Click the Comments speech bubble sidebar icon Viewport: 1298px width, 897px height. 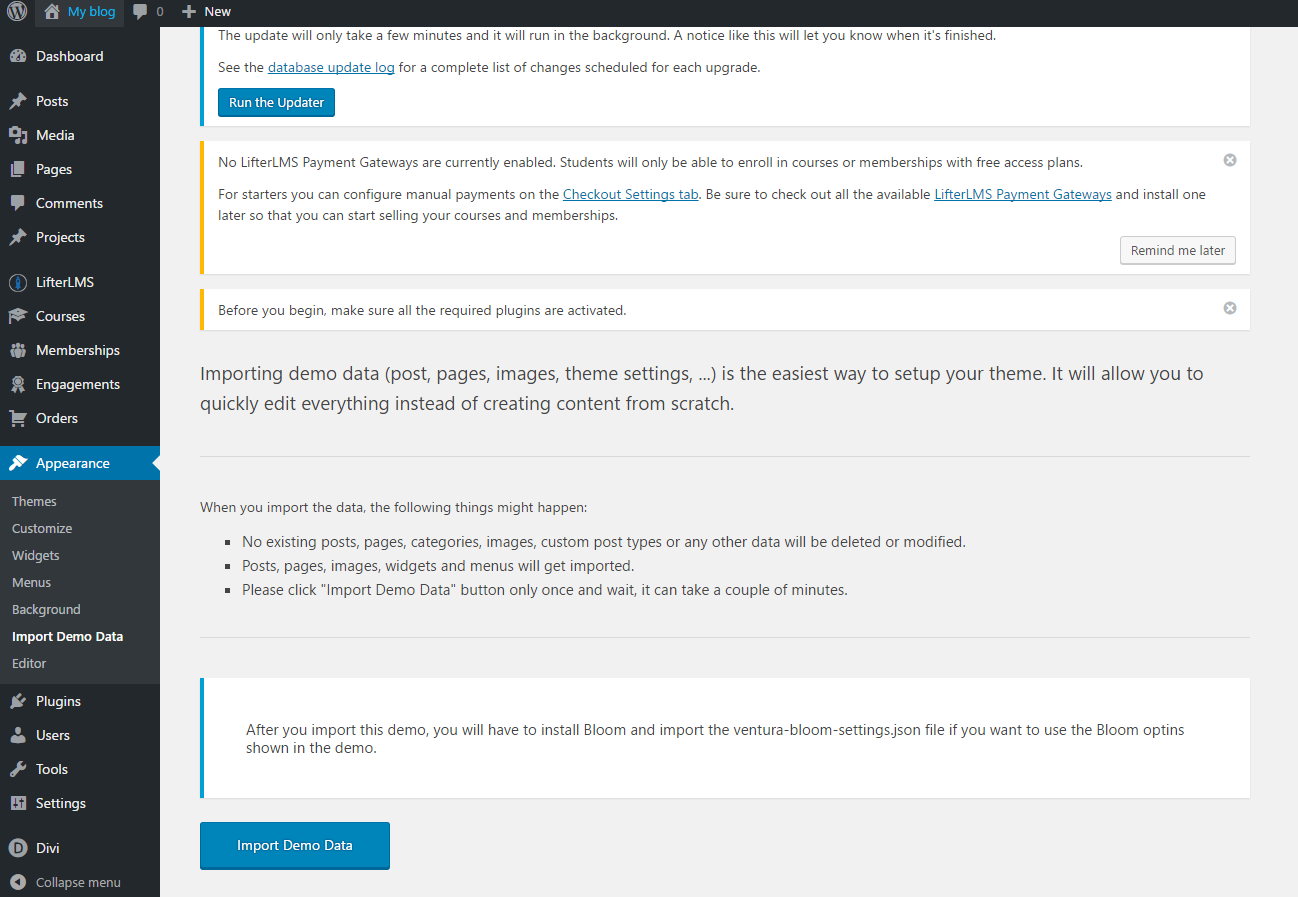pos(18,203)
